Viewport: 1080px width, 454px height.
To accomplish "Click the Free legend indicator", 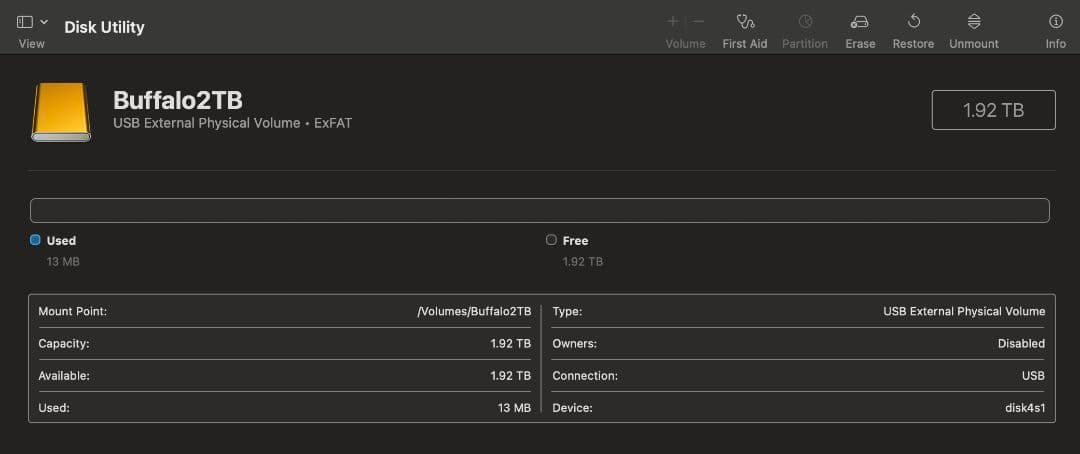I will click(551, 240).
